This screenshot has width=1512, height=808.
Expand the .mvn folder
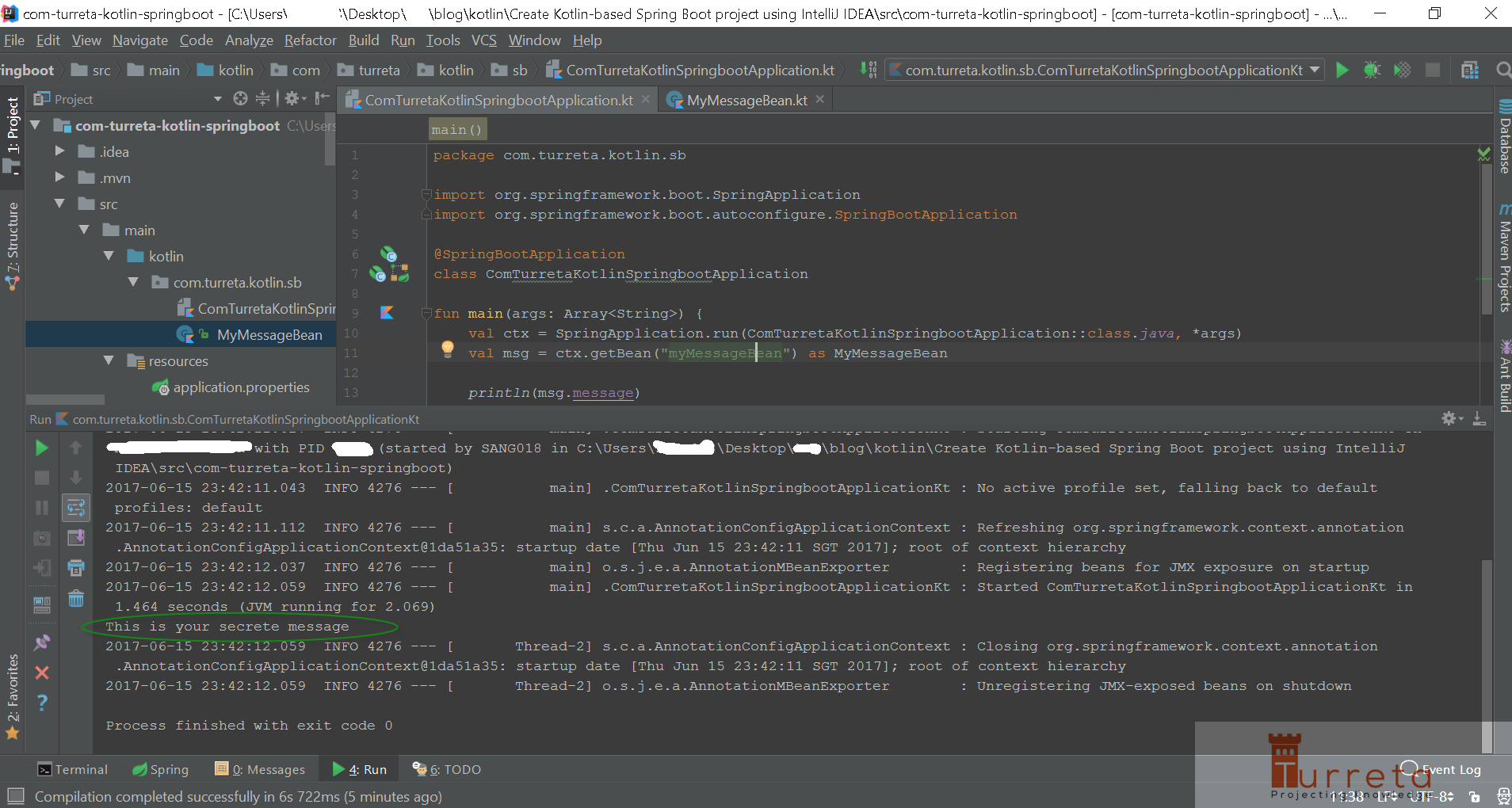(x=59, y=177)
